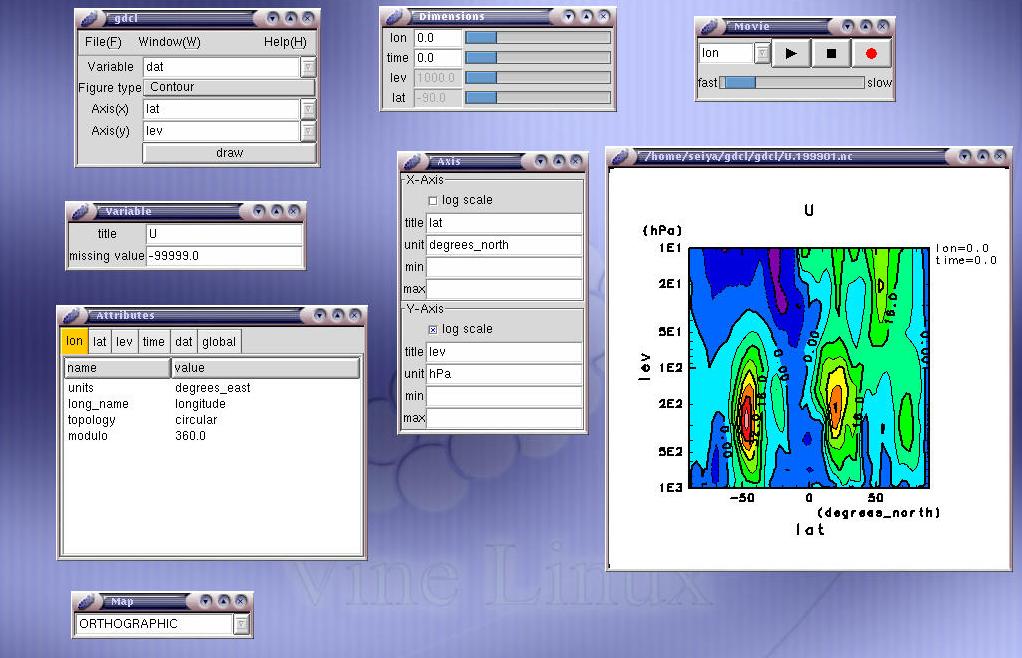Click the Variable title field containing U

(x=224, y=234)
